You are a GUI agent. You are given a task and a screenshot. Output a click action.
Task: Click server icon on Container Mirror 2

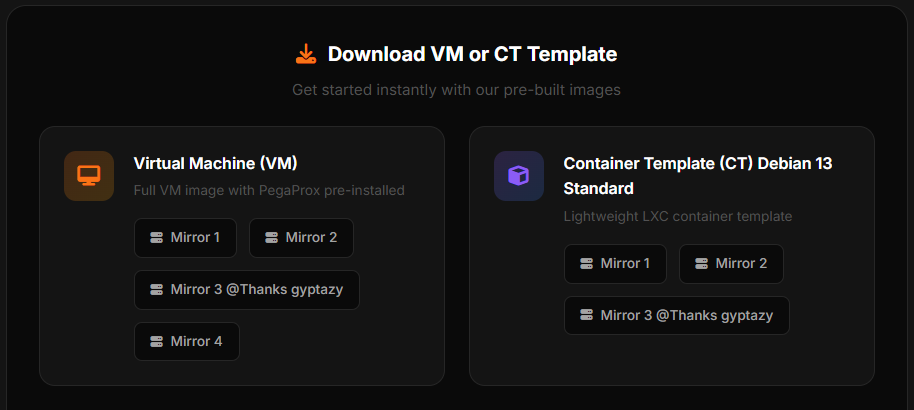point(701,264)
